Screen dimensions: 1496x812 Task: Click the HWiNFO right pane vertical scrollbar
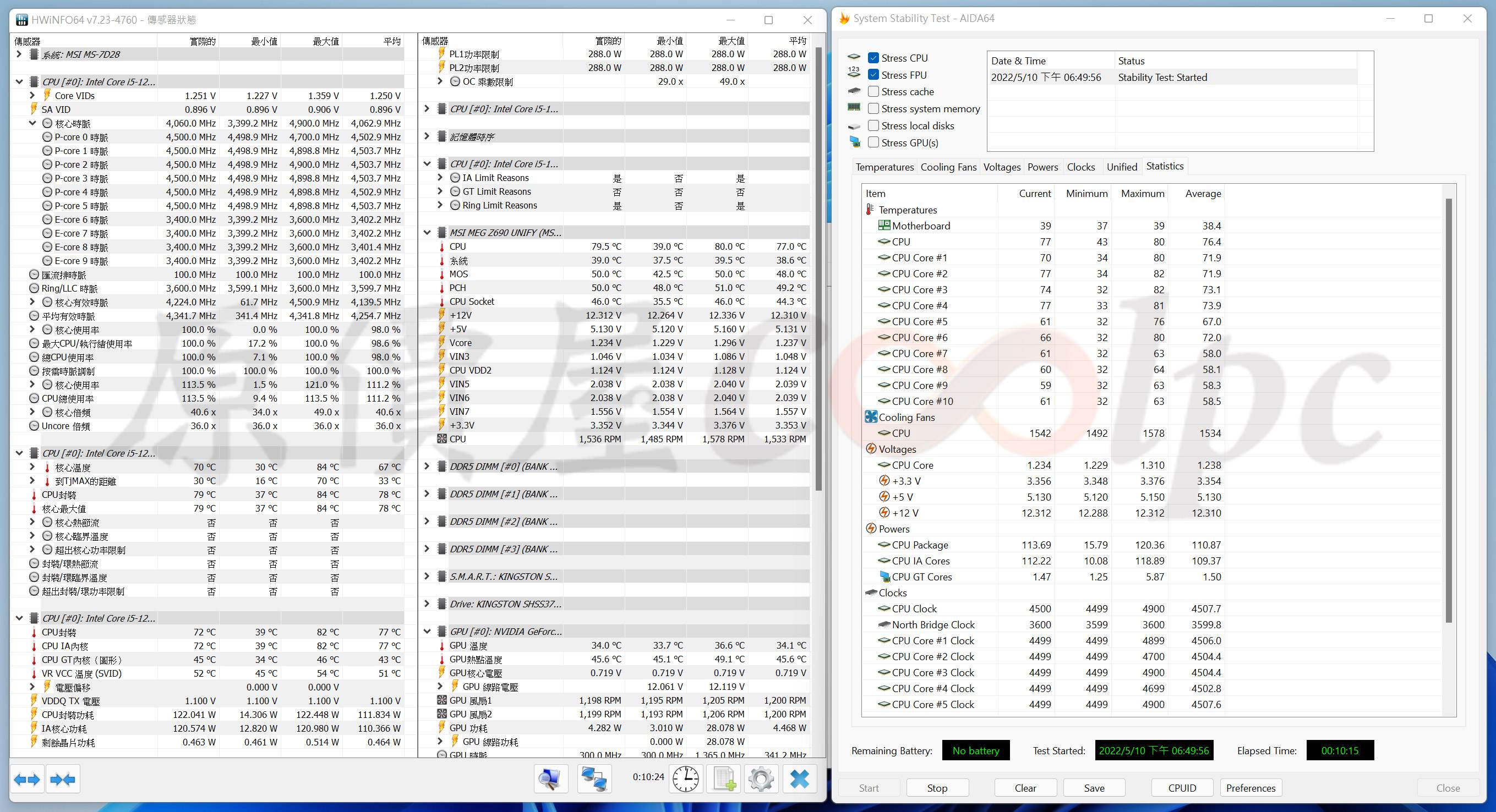pos(819,268)
